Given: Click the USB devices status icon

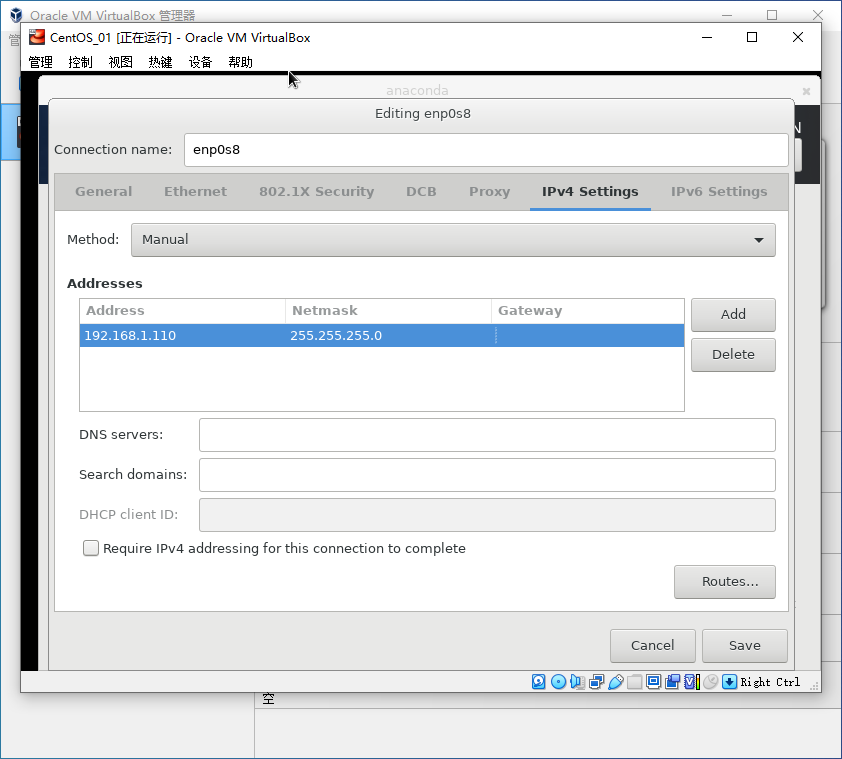Looking at the screenshot, I should 616,682.
